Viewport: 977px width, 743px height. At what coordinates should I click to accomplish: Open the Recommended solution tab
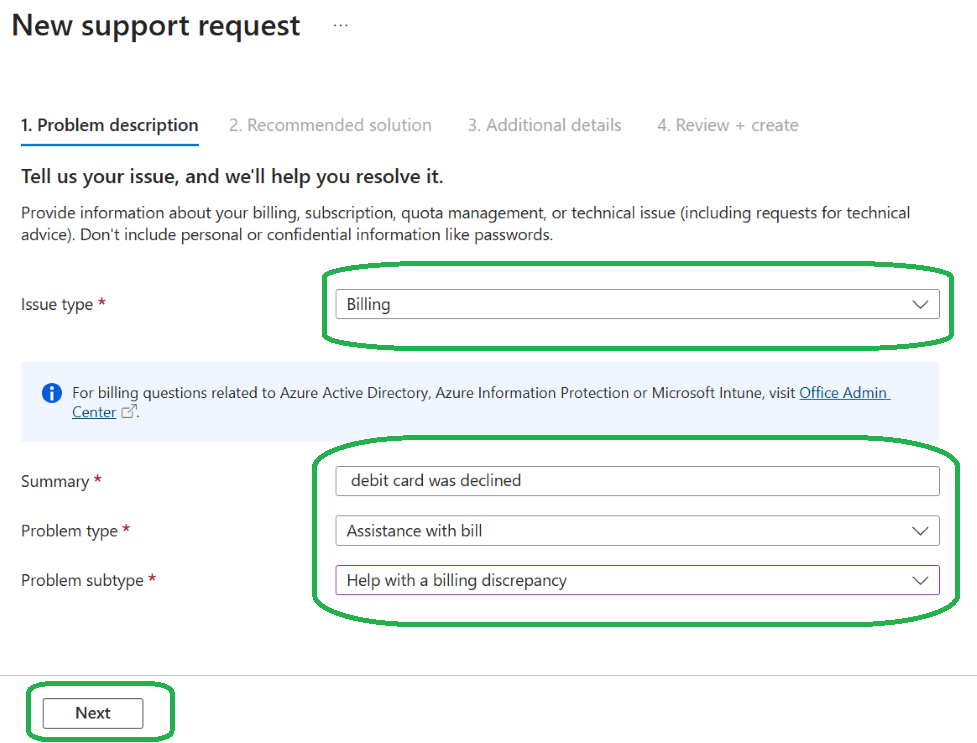point(330,125)
